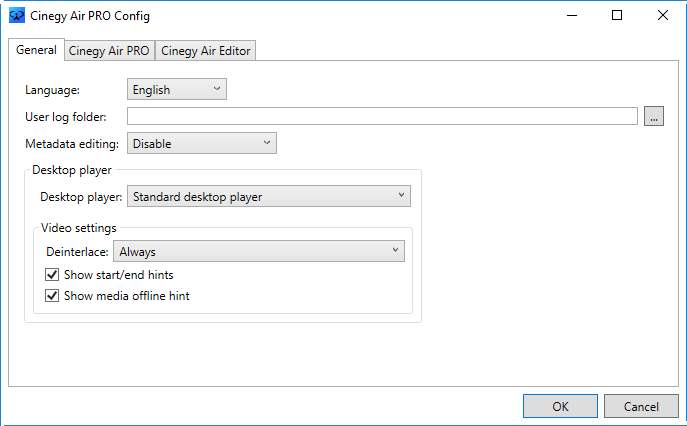Open the Language dropdown showing English
The height and width of the screenshot is (426, 687).
177,89
